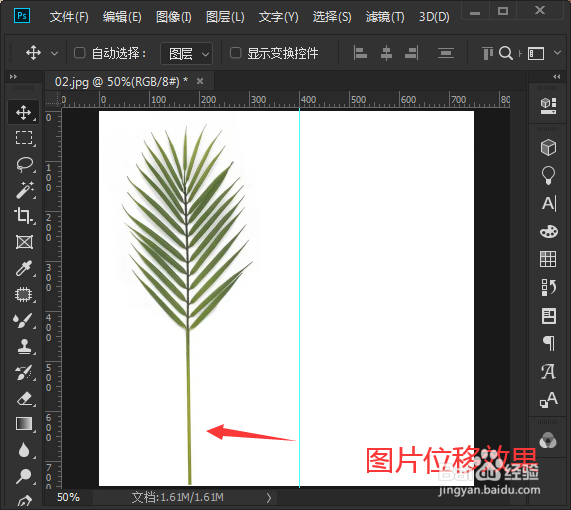Enable the 自动选择 checkbox
Image resolution: width=571 pixels, height=510 pixels.
pos(79,53)
